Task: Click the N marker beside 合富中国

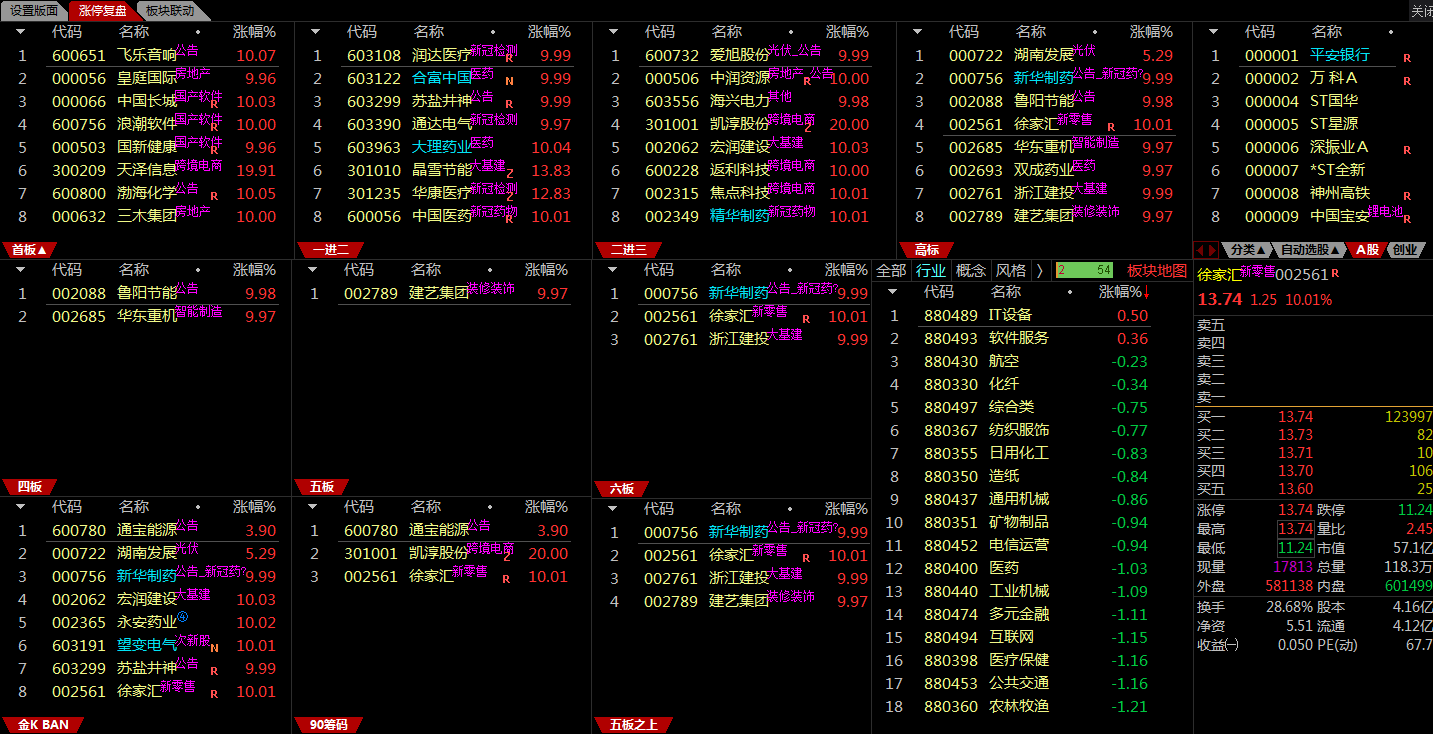Action: 509,81
